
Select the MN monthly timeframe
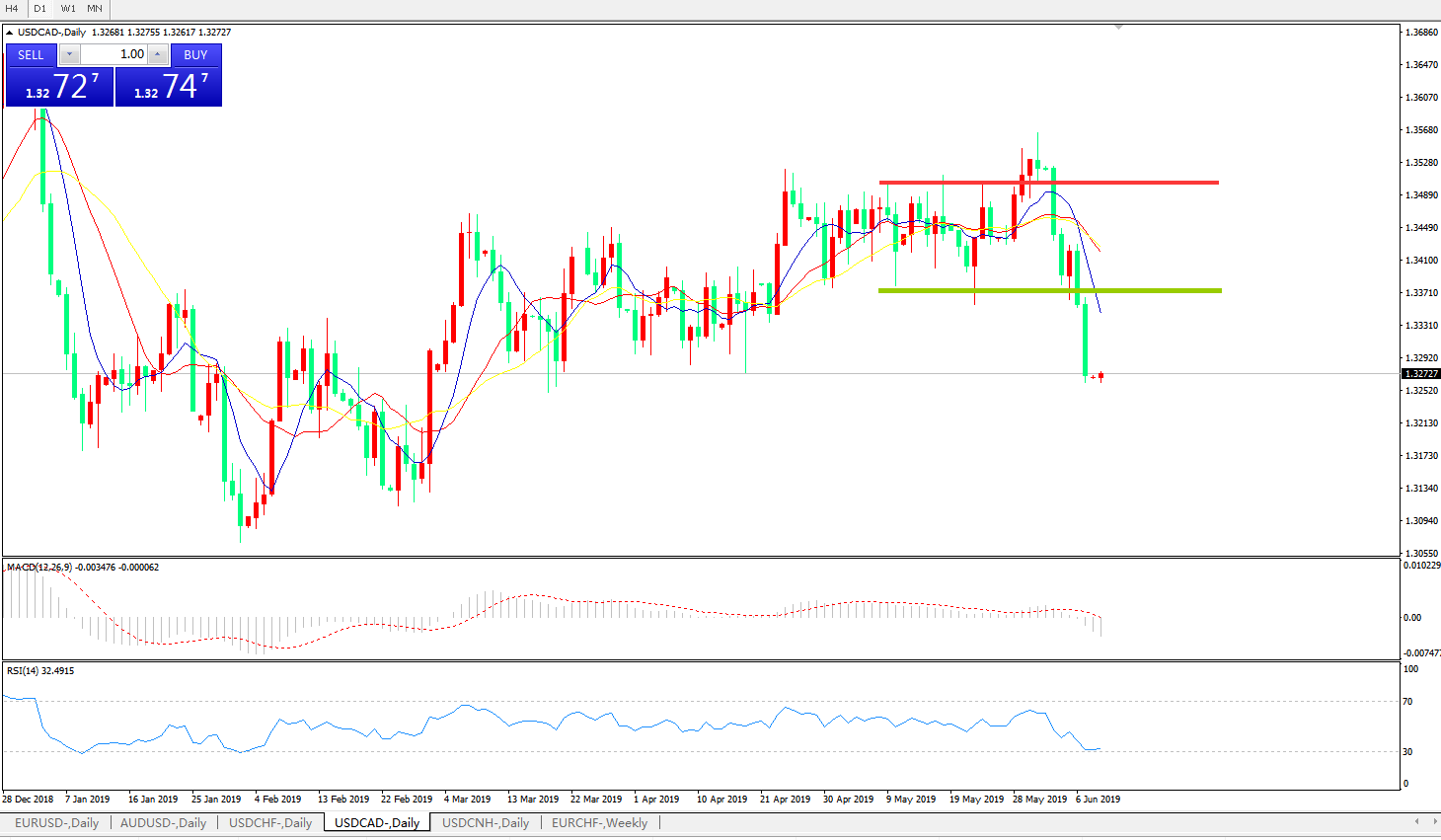point(95,9)
